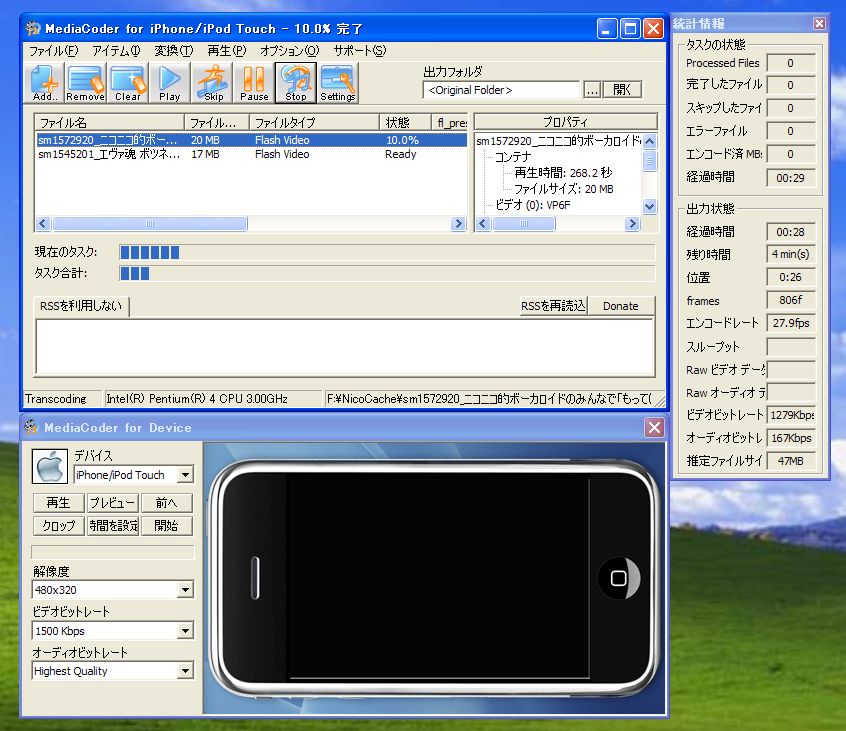Click the Remove toolbar icon
The height and width of the screenshot is (731, 846).
[x=85, y=83]
